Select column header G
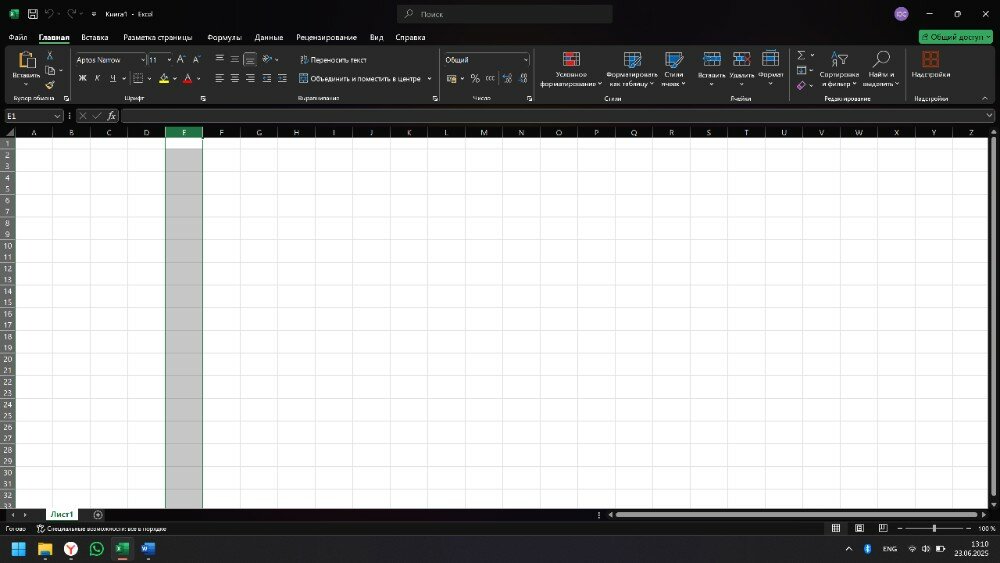The height and width of the screenshot is (563, 1000). click(259, 133)
